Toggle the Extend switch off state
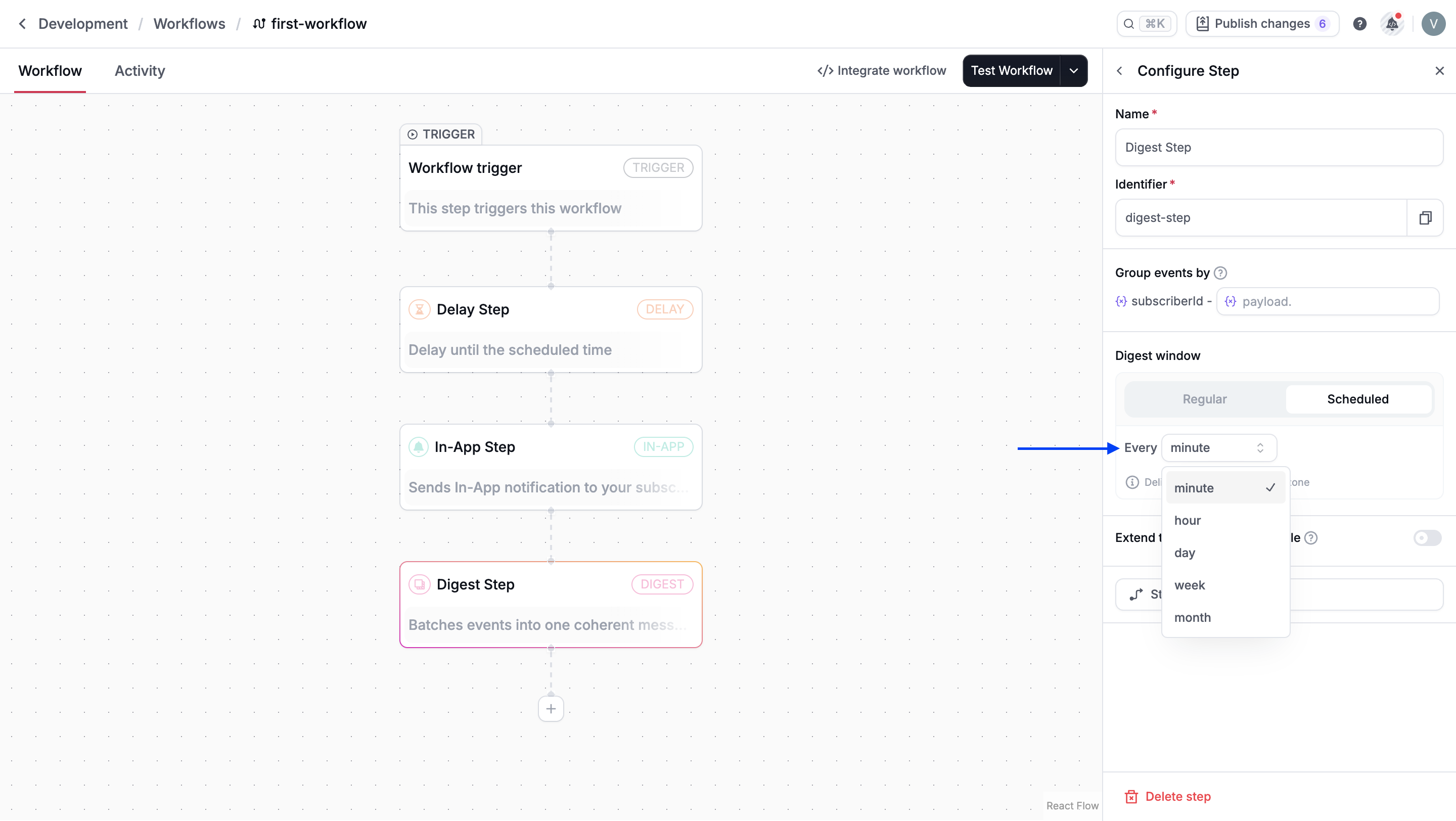 pyautogui.click(x=1427, y=537)
